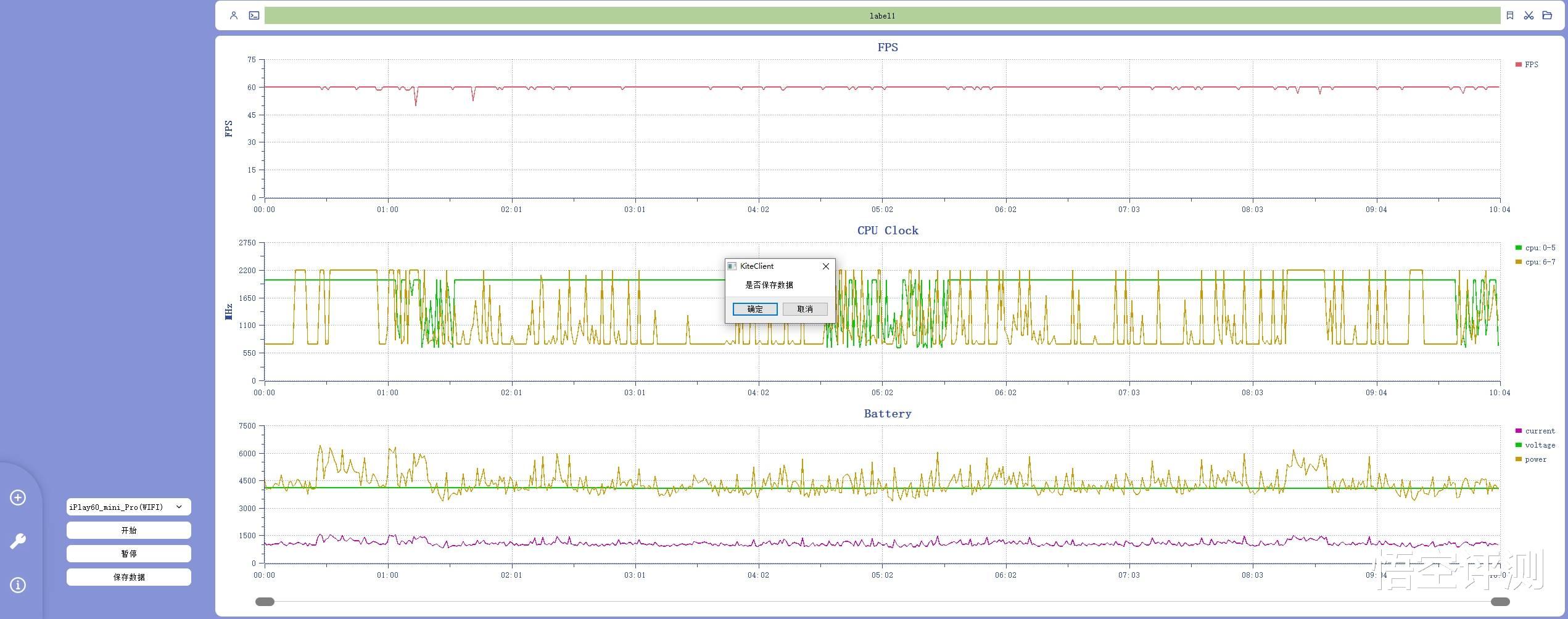Click the green label1 bar
1568x619 pixels.
point(882,15)
